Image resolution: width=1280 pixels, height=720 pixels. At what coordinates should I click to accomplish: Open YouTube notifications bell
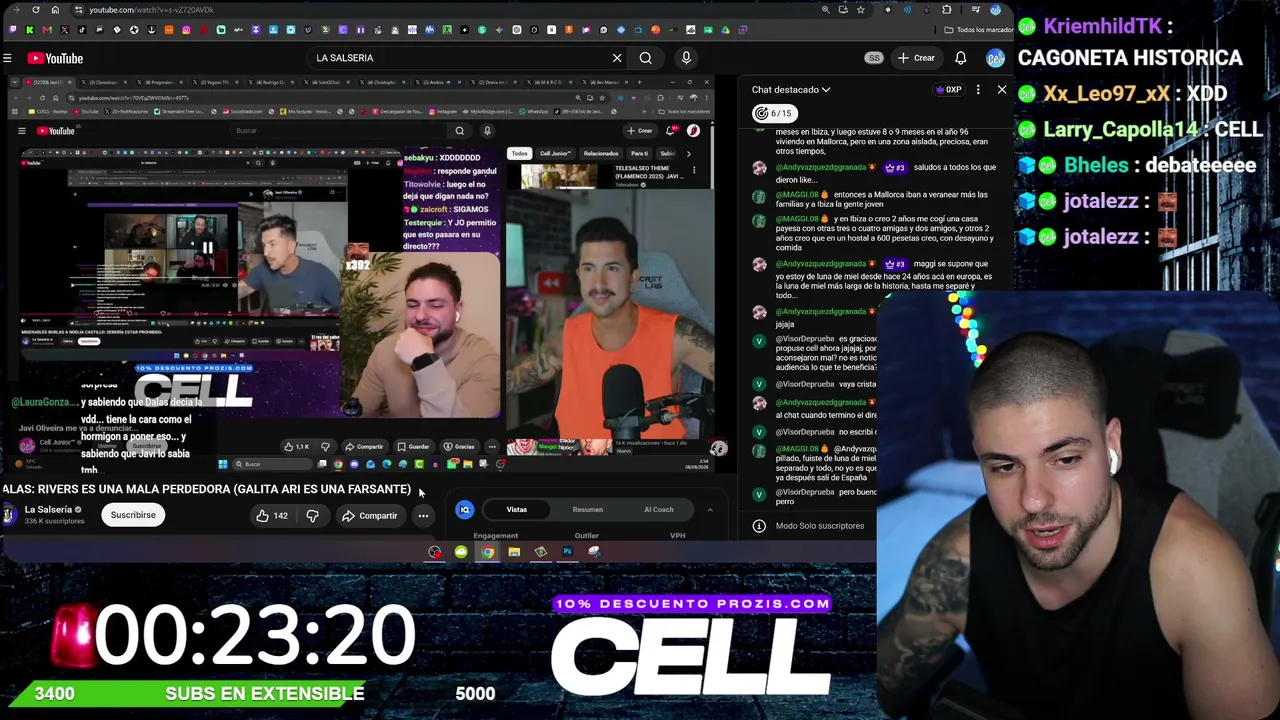(x=961, y=58)
